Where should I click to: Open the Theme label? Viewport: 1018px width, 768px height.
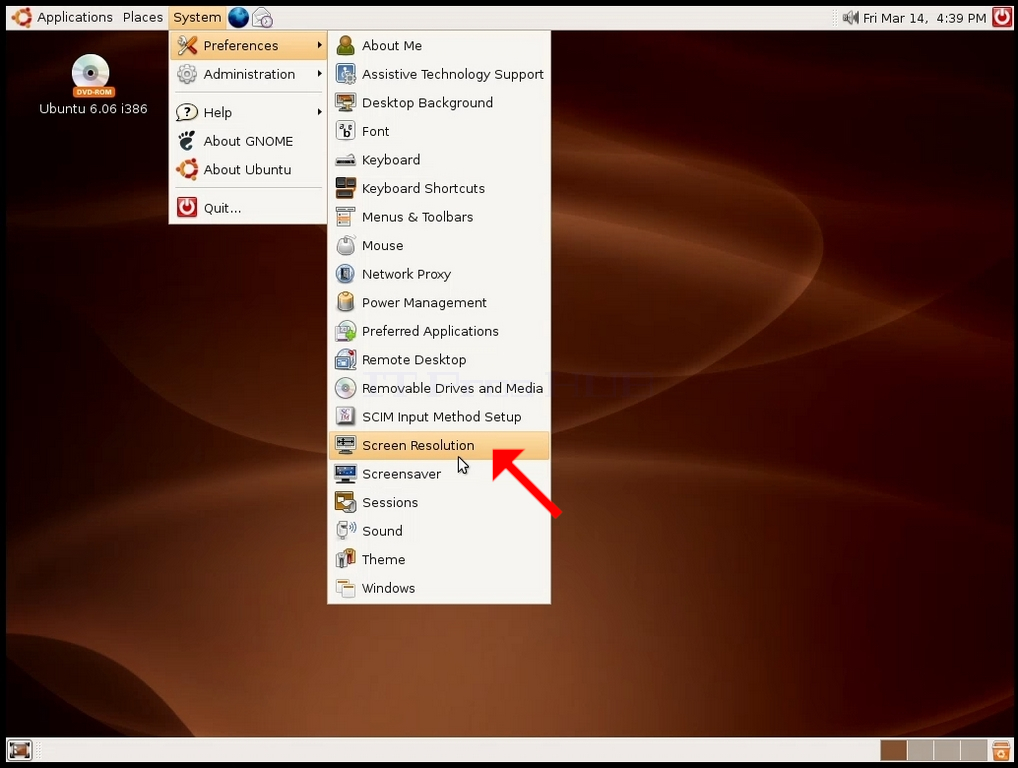coord(384,560)
